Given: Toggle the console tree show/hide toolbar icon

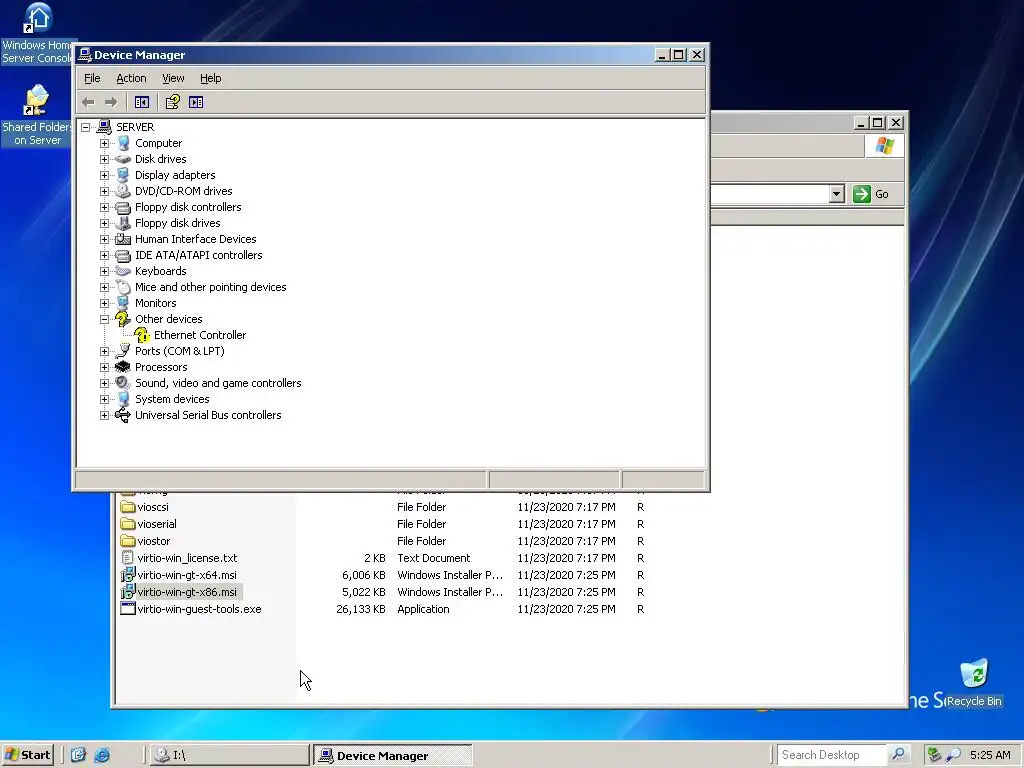Looking at the screenshot, I should coord(142,102).
